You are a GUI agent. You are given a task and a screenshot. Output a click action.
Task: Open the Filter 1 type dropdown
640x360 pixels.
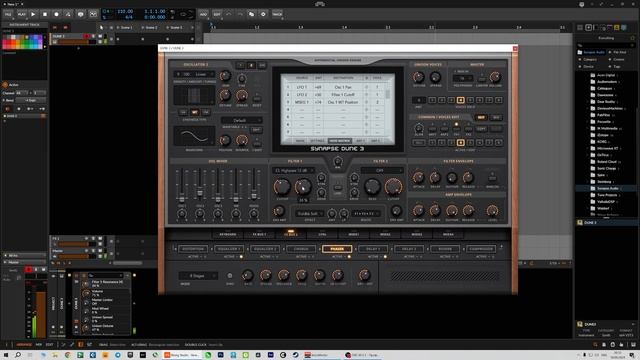click(294, 170)
